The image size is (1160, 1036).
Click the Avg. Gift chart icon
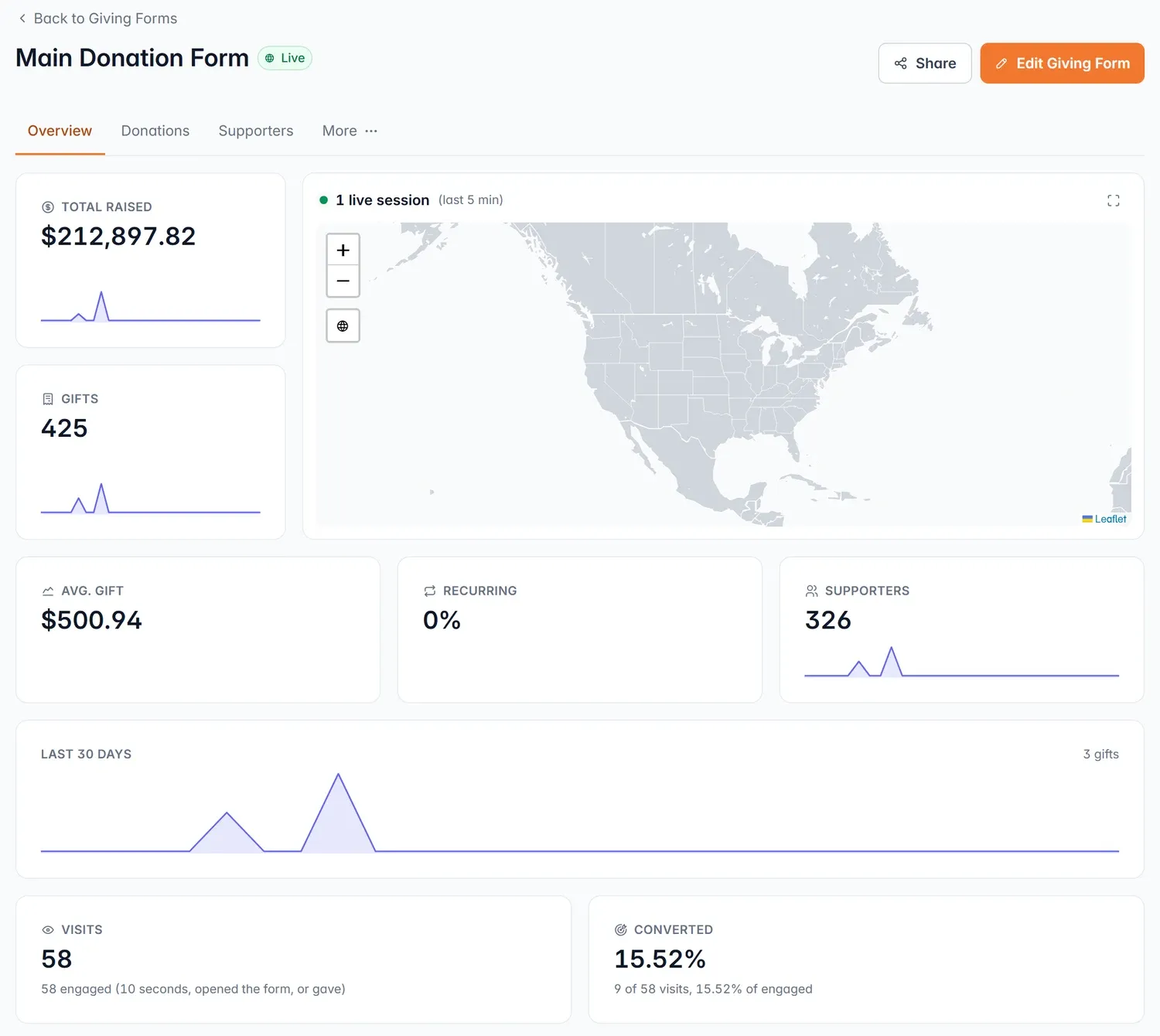(48, 591)
